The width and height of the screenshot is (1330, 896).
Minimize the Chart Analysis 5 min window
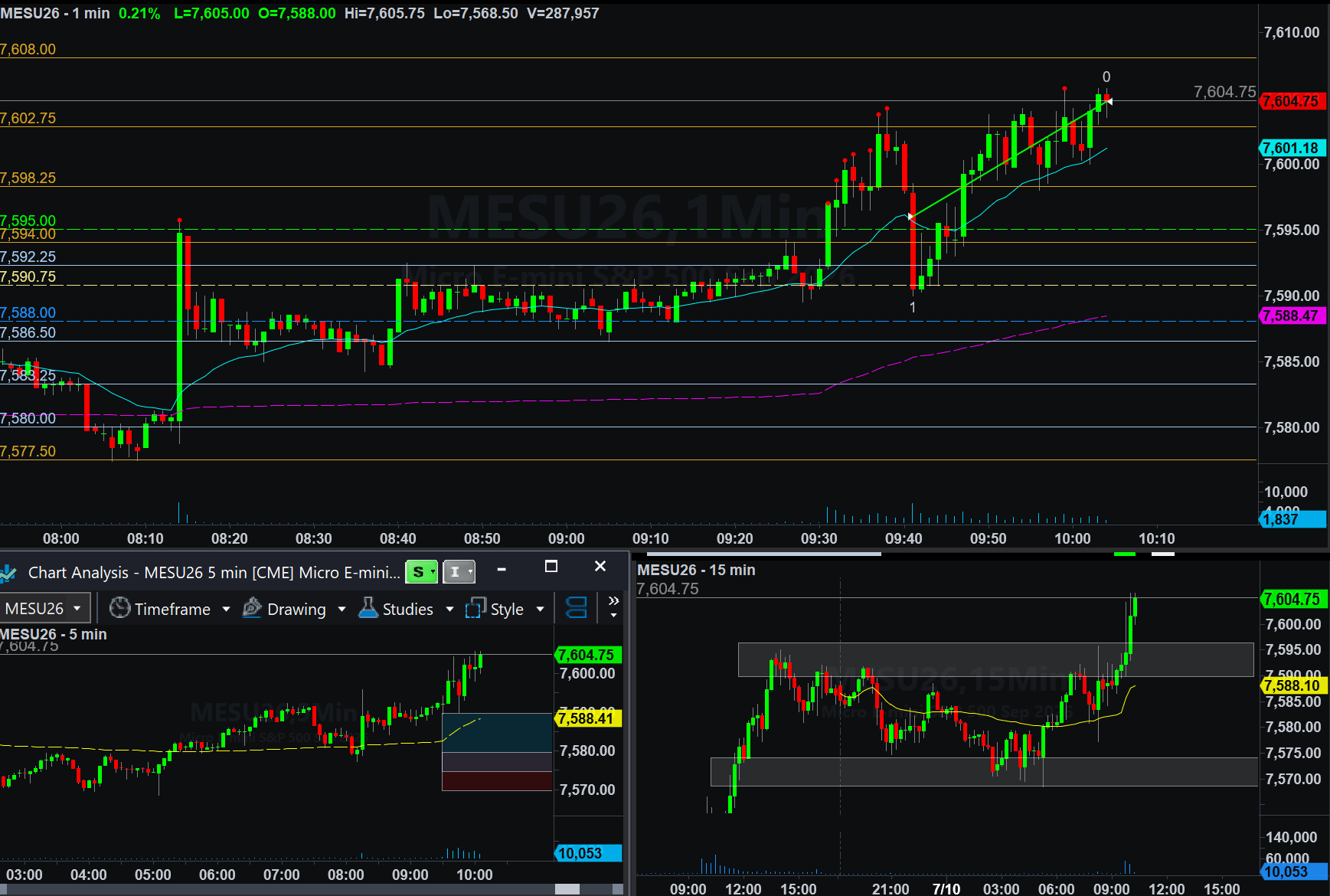tap(502, 569)
